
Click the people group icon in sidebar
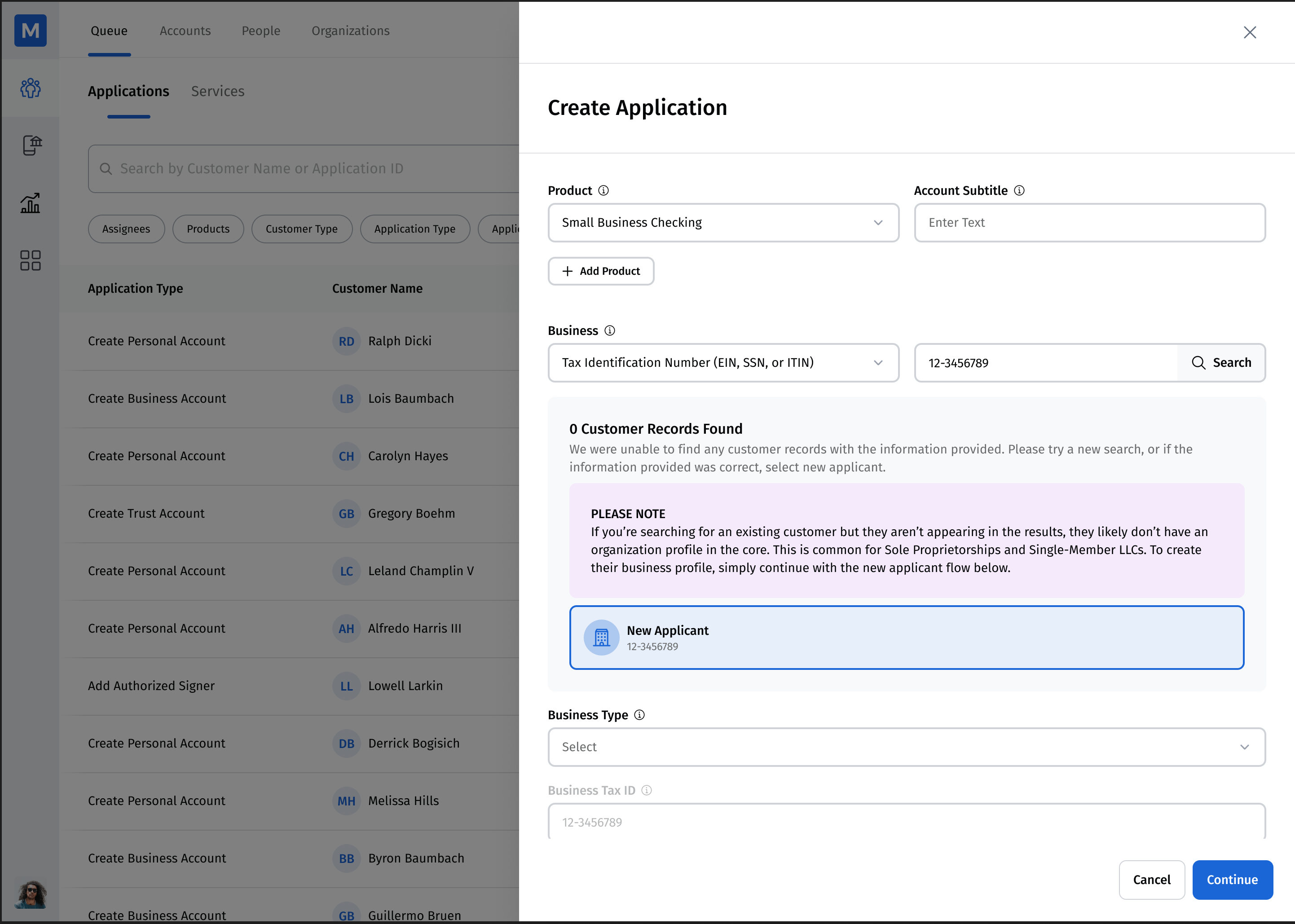coord(30,88)
